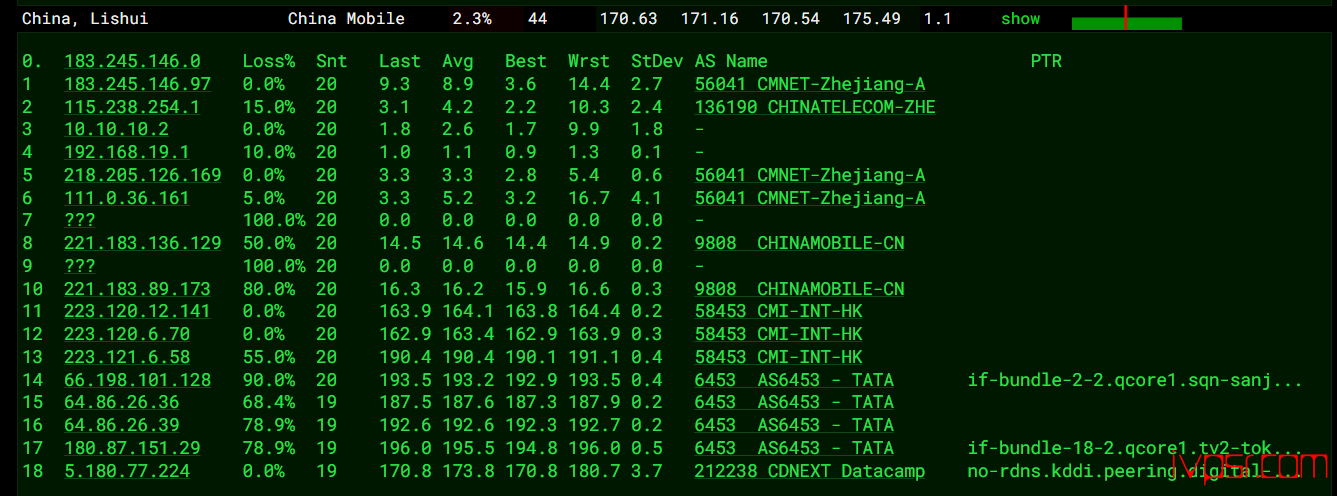The image size is (1337, 496).
Task: Click the 175.49 value in summary row
Action: (872, 19)
